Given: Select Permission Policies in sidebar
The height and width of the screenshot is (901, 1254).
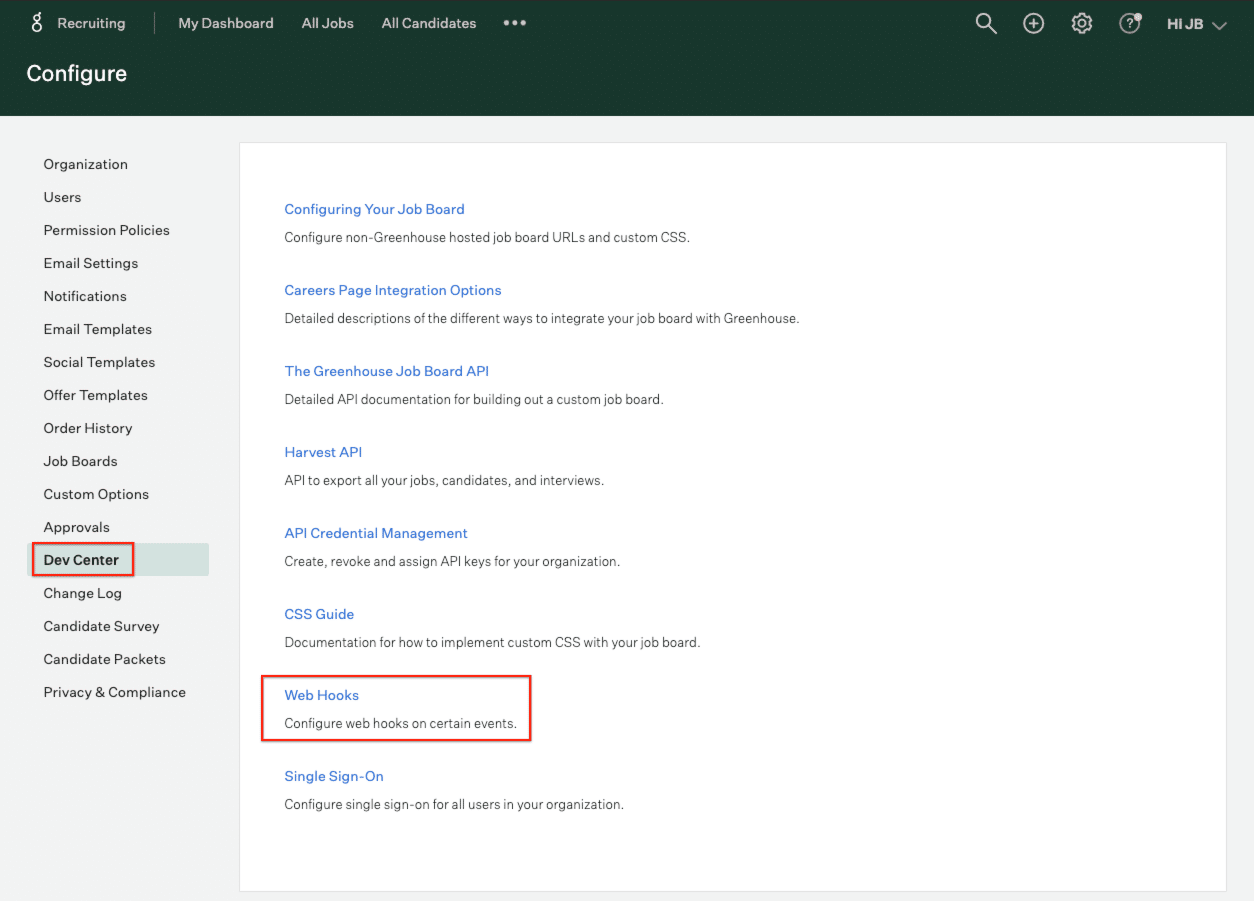Looking at the screenshot, I should (x=107, y=230).
